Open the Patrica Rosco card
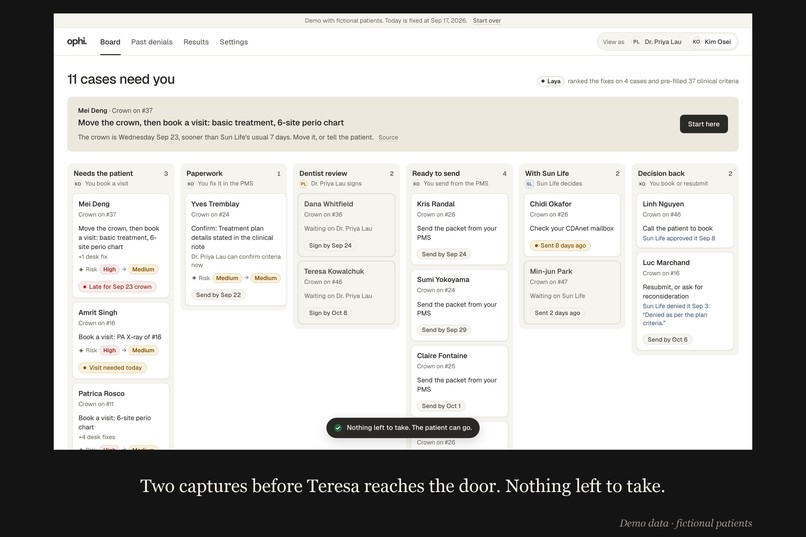Screen dimensions: 806x537 [x=121, y=416]
